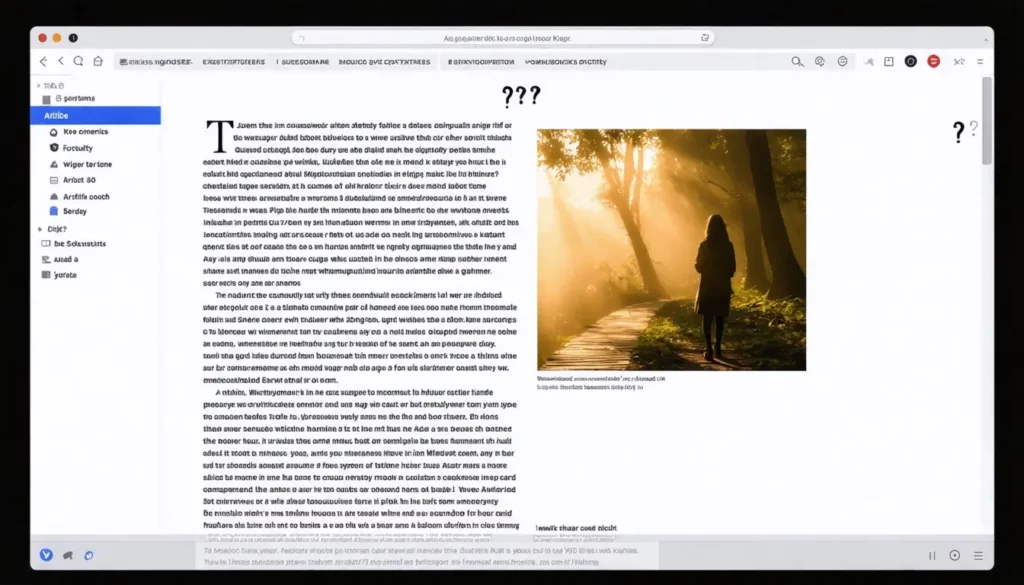1024x585 pixels.
Task: Click the blue circular icon in bottom-left bar
Action: (46, 555)
